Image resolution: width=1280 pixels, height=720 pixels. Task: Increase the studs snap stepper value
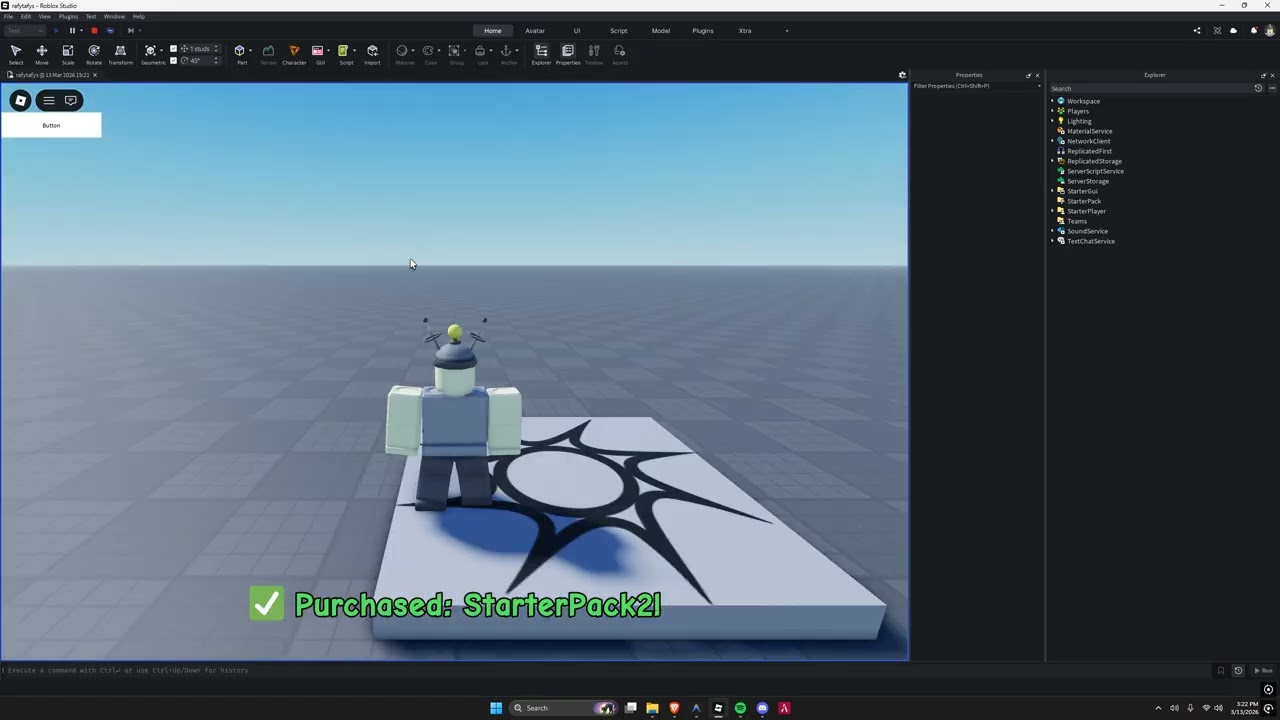pos(217,46)
